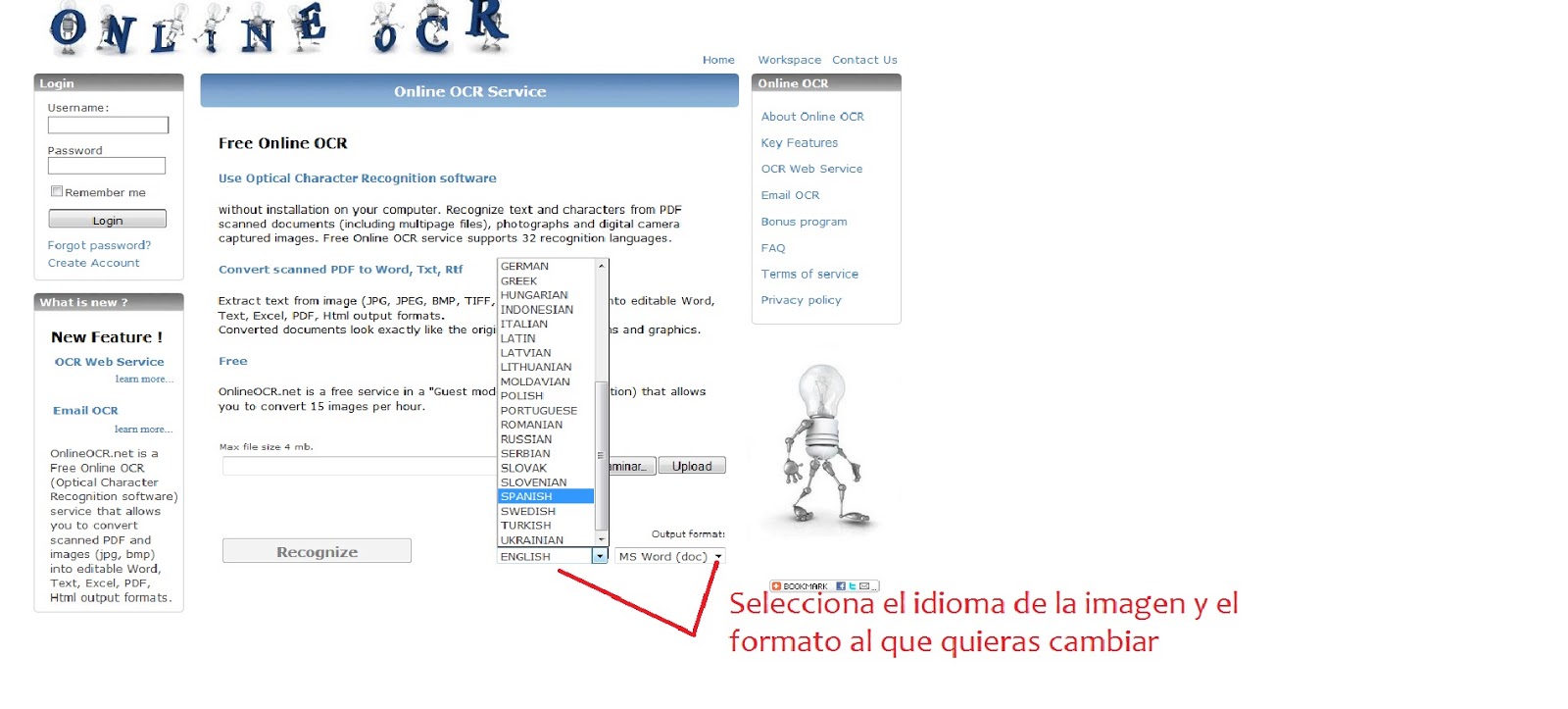The image size is (1568, 709).
Task: Click the Forgot password? link
Action: [99, 245]
